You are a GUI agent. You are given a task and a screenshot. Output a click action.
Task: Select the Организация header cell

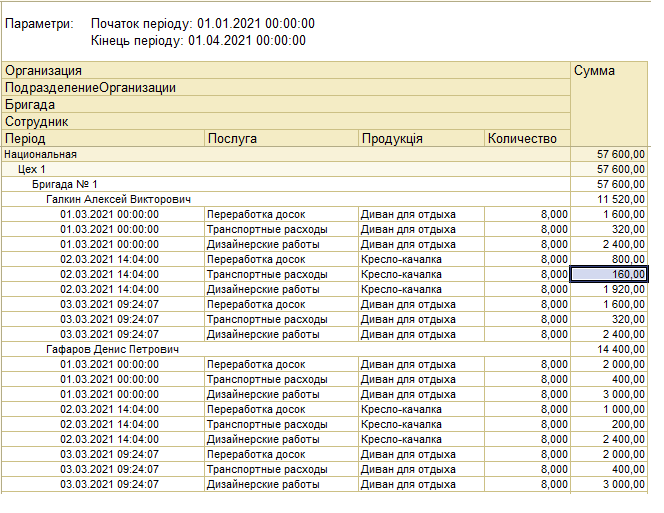pos(286,70)
